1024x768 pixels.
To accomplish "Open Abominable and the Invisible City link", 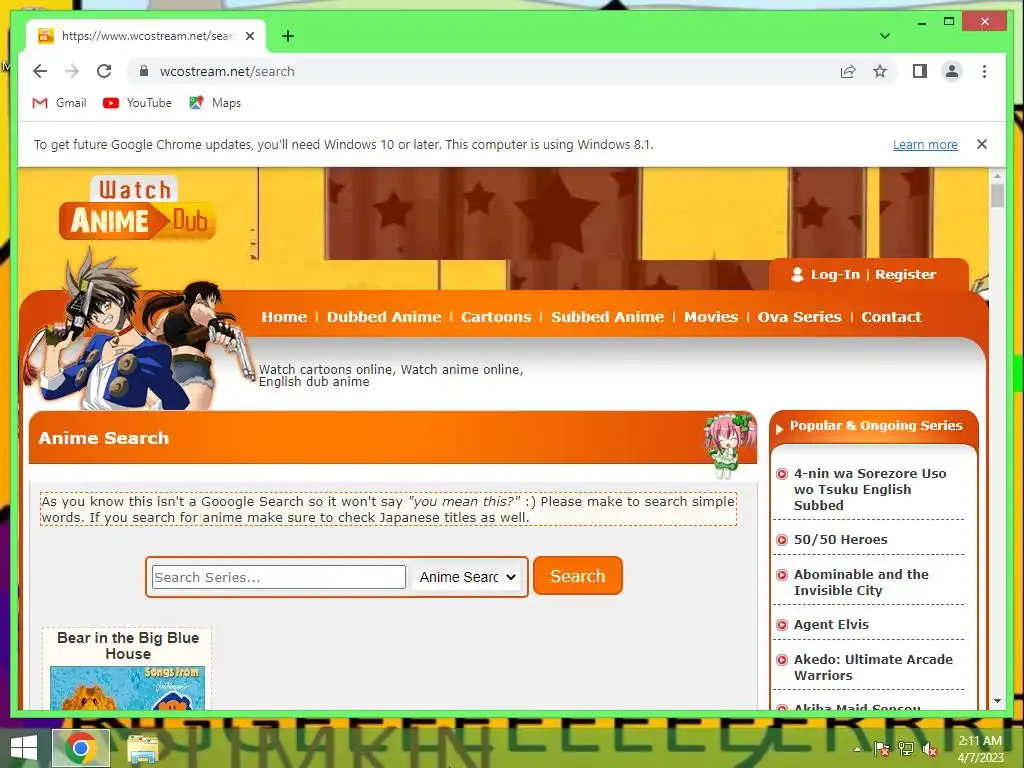I will point(861,583).
